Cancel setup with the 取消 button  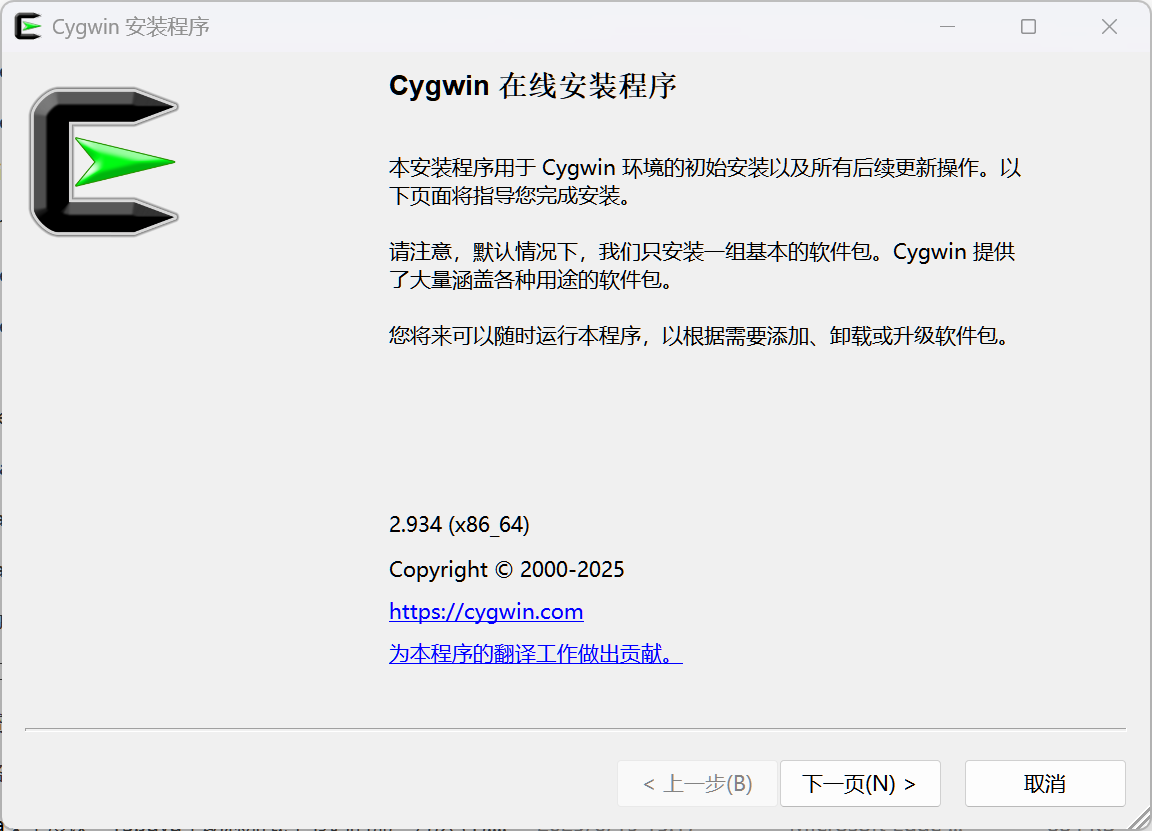1045,783
